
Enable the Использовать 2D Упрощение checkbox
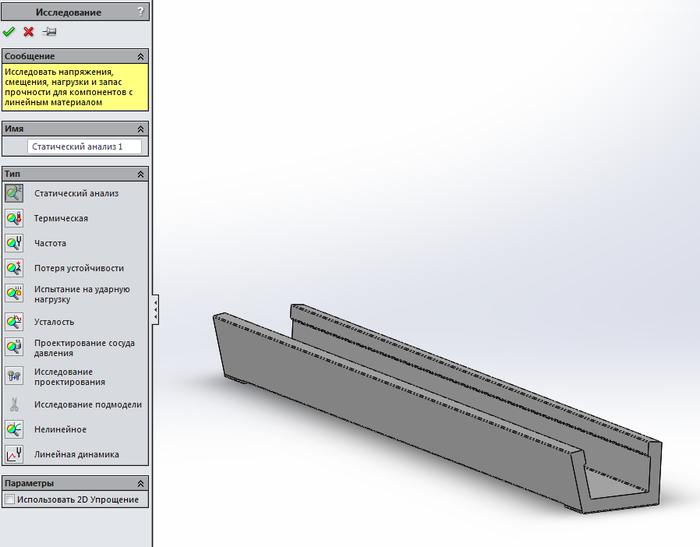(x=10, y=499)
